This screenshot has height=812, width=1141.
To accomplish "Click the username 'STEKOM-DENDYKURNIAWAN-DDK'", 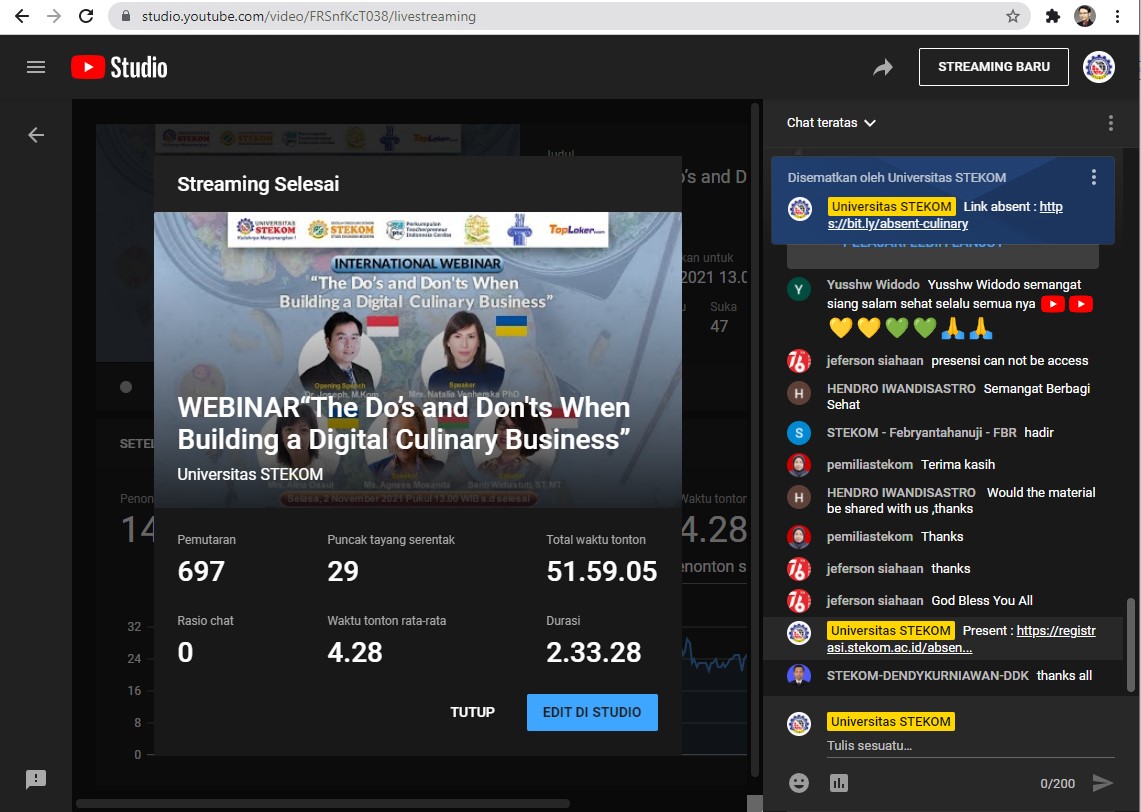I will pos(928,675).
